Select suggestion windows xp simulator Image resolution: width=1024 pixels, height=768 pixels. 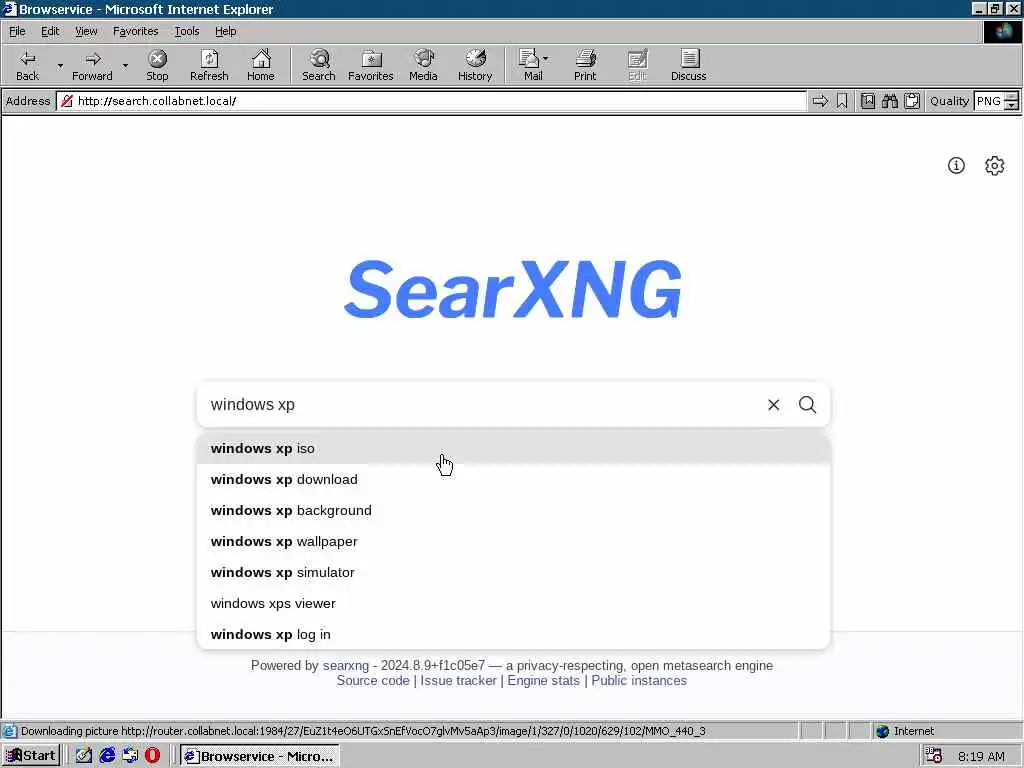[x=513, y=573]
